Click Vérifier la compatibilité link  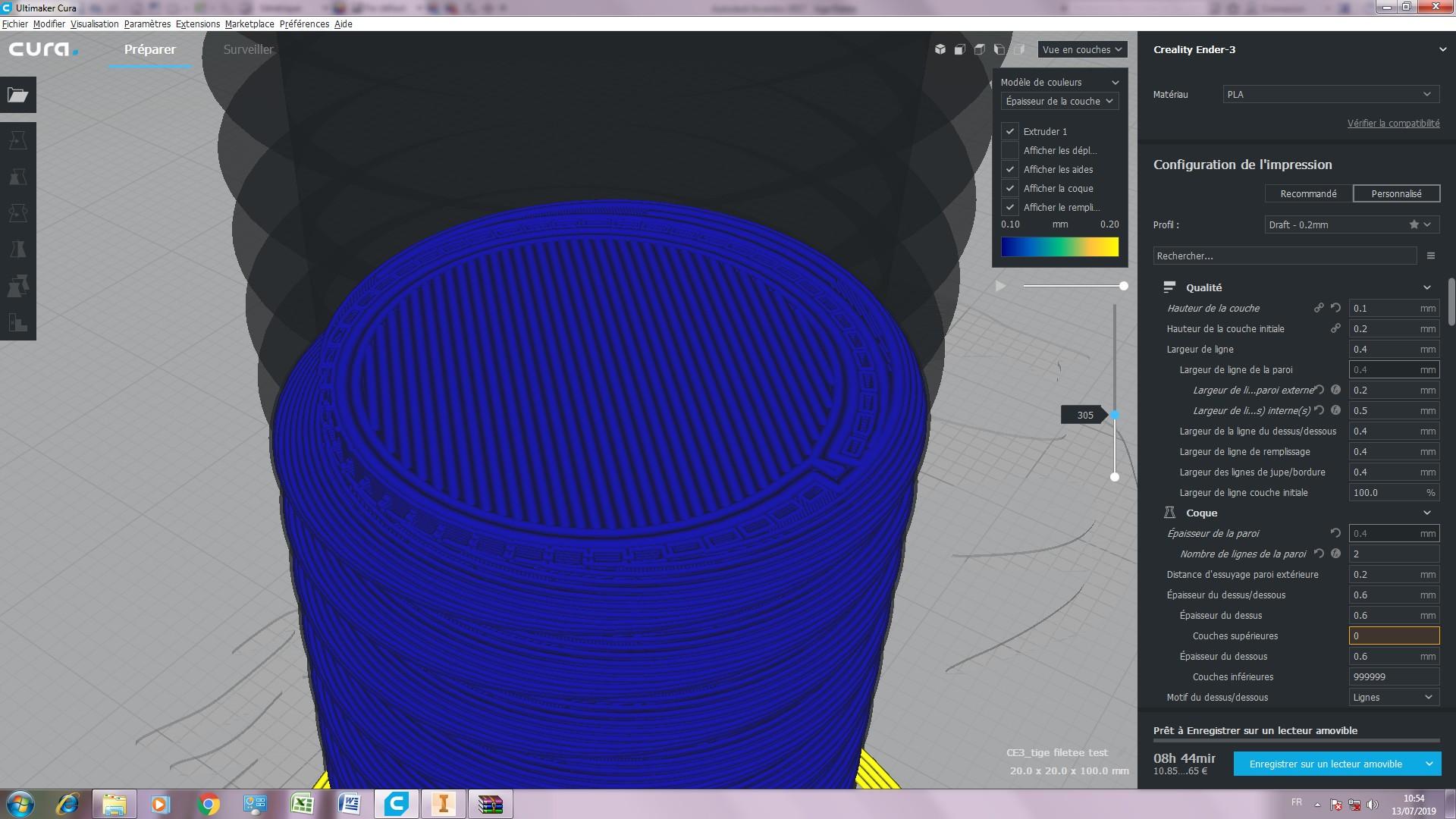tap(1393, 124)
